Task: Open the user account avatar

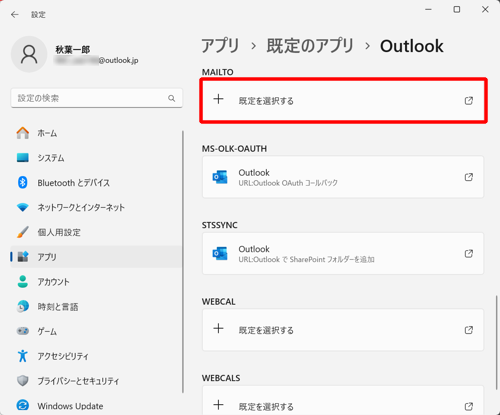Action: [x=29, y=54]
